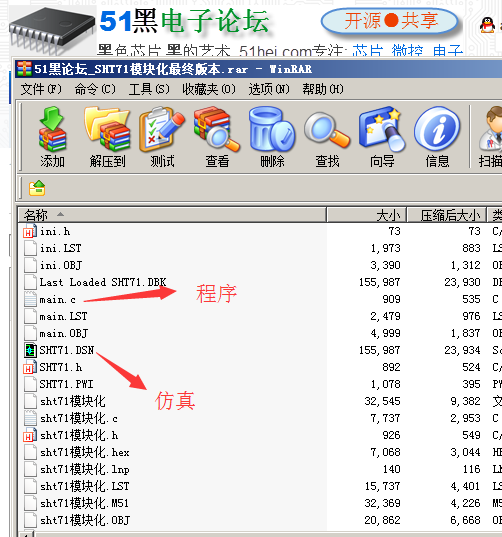This screenshot has width=502, height=537.
Task: Sort by 大小 column header
Action: [x=366, y=215]
